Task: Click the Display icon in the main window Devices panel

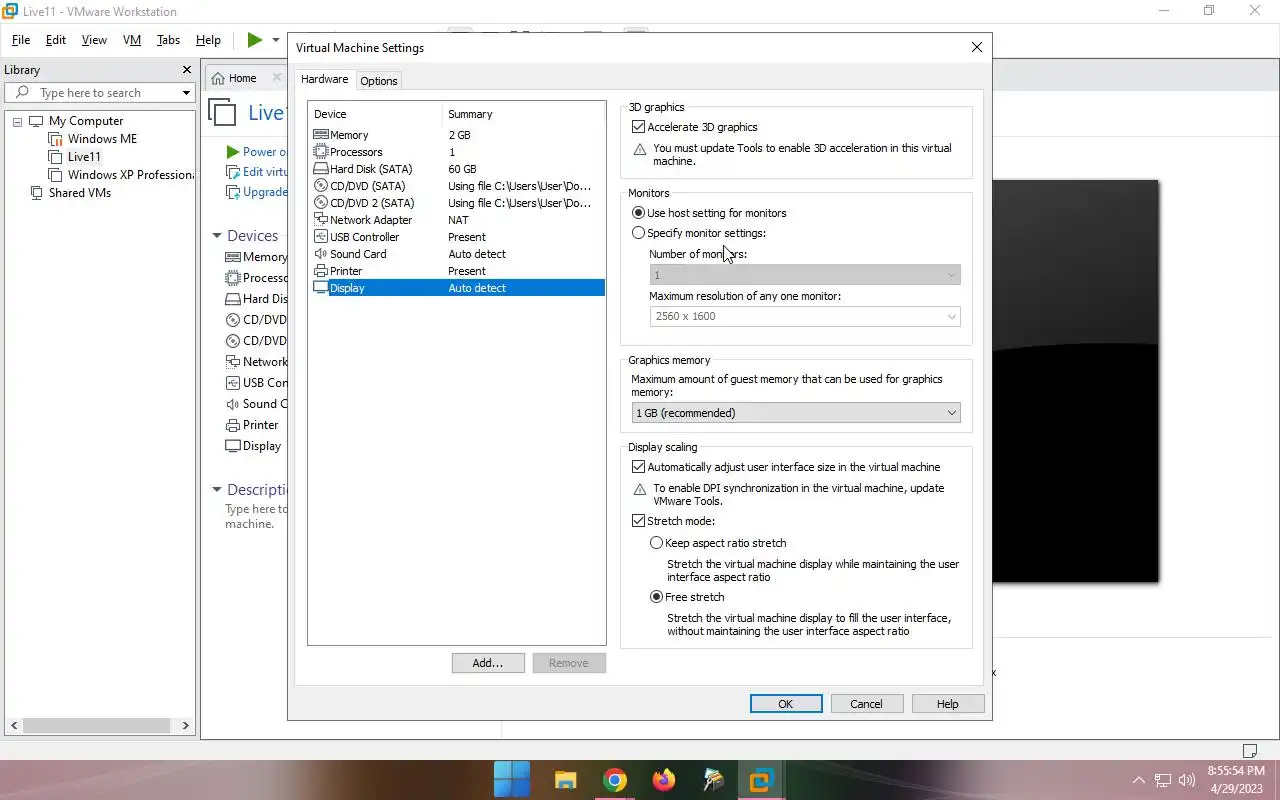Action: click(x=233, y=446)
